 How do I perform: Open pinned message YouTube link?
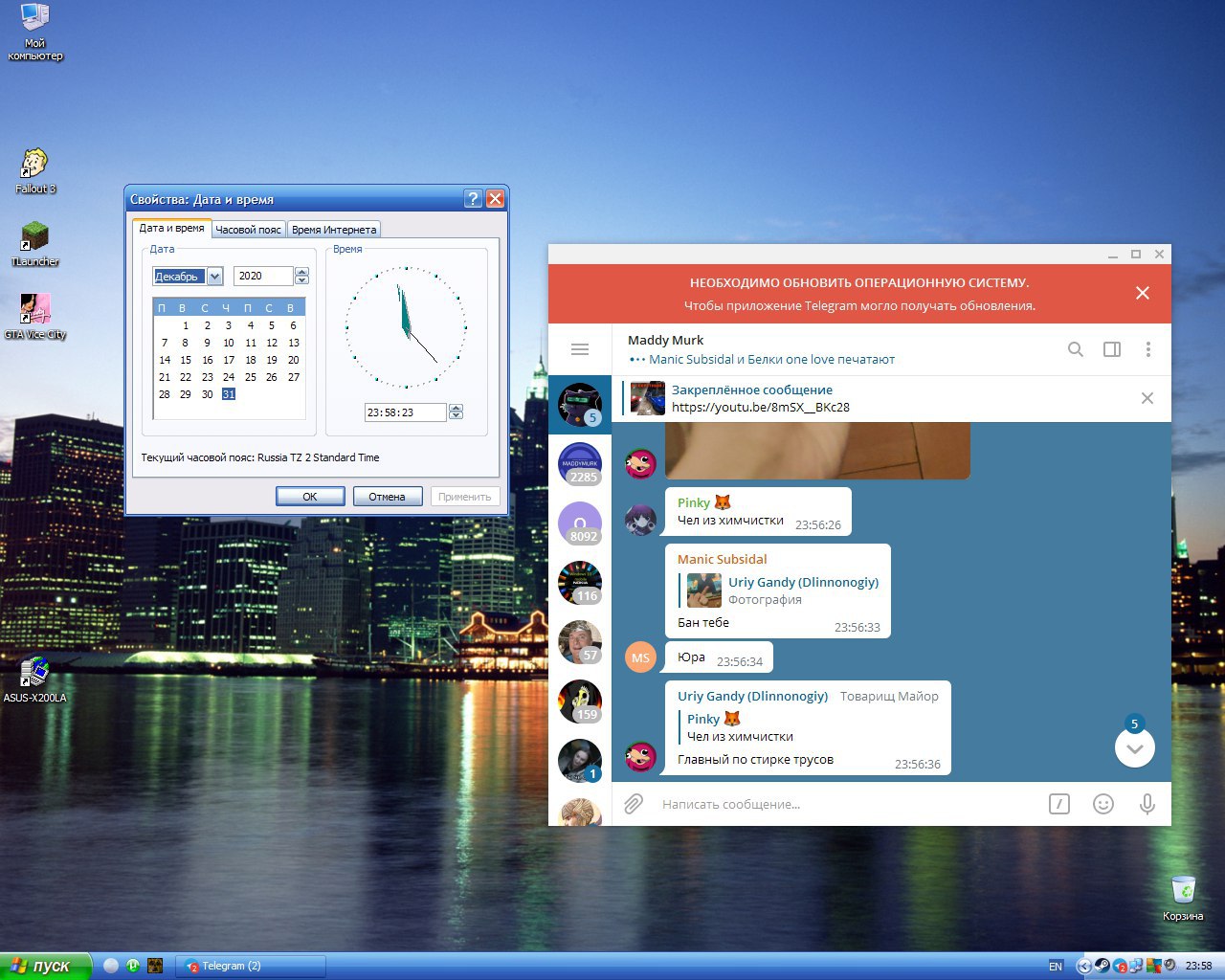click(x=761, y=407)
